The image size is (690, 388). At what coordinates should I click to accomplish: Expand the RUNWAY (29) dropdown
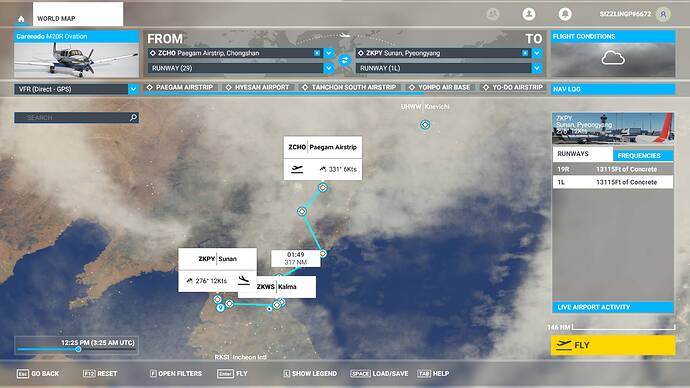[329, 68]
